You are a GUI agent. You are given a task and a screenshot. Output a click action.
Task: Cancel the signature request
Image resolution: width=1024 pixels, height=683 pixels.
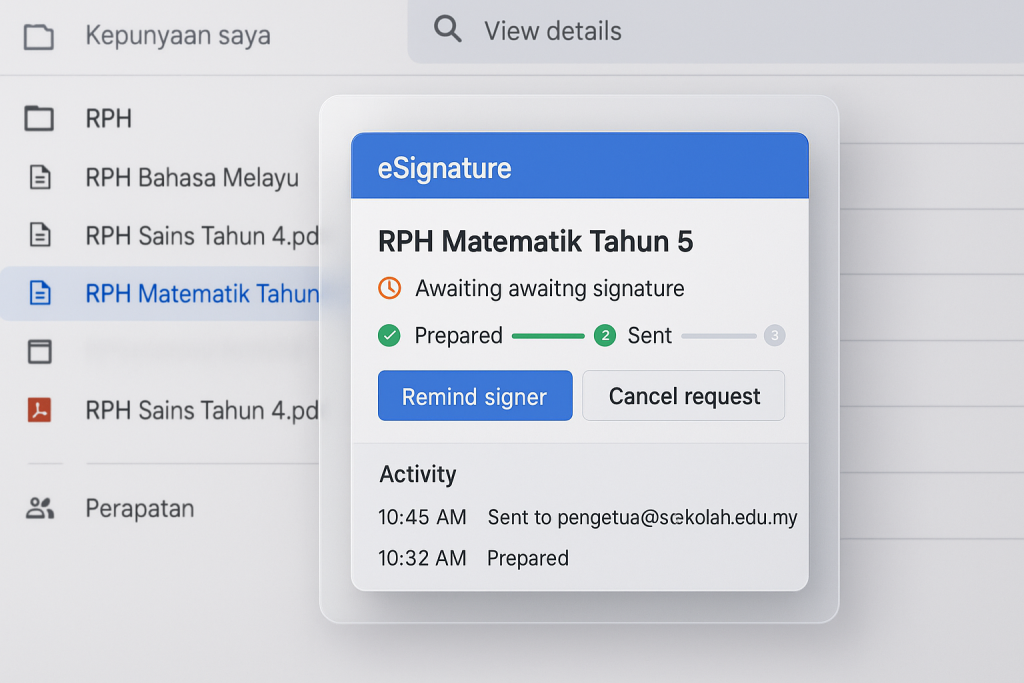pyautogui.click(x=684, y=396)
